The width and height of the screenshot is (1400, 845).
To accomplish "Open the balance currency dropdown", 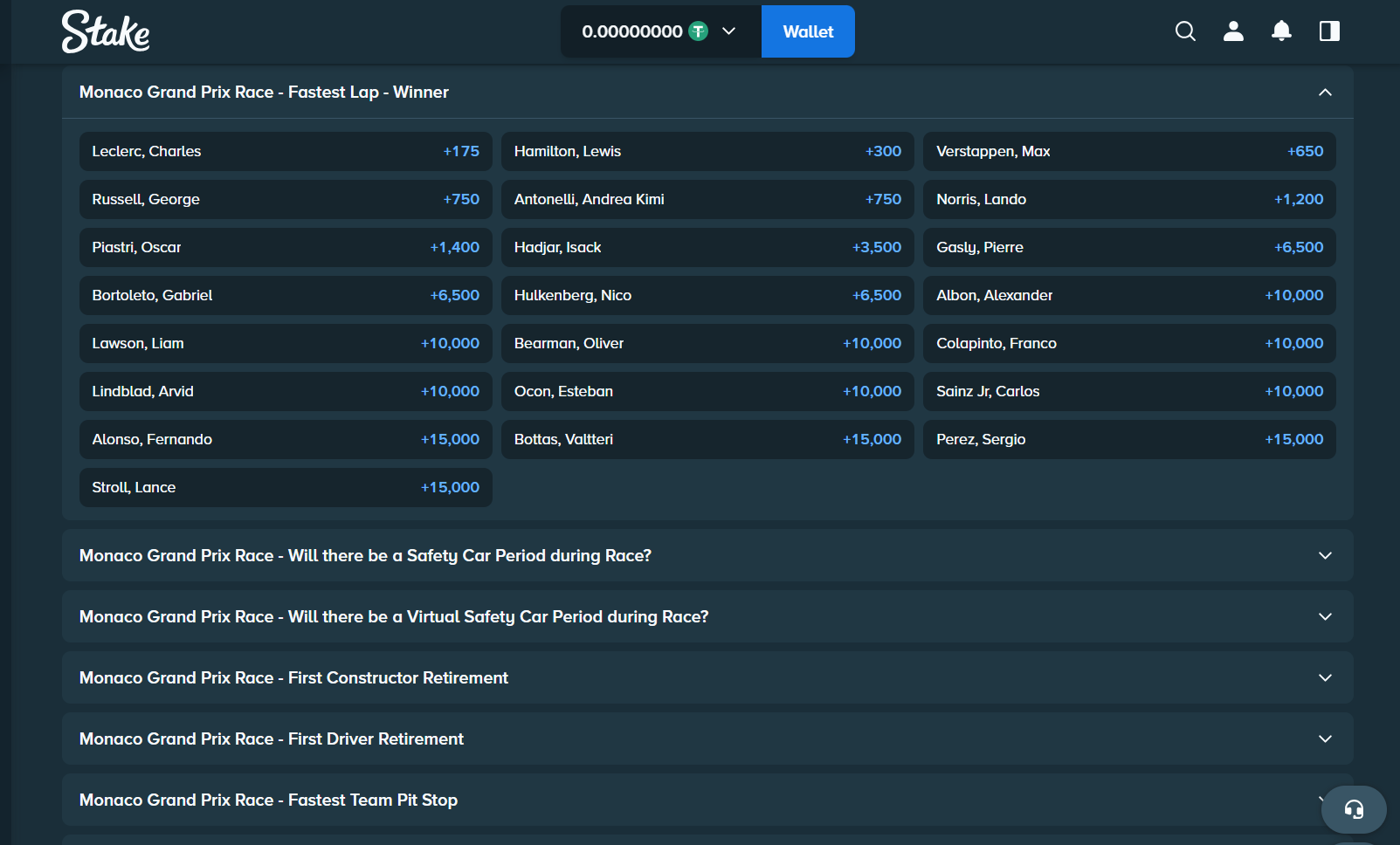I will coord(661,31).
